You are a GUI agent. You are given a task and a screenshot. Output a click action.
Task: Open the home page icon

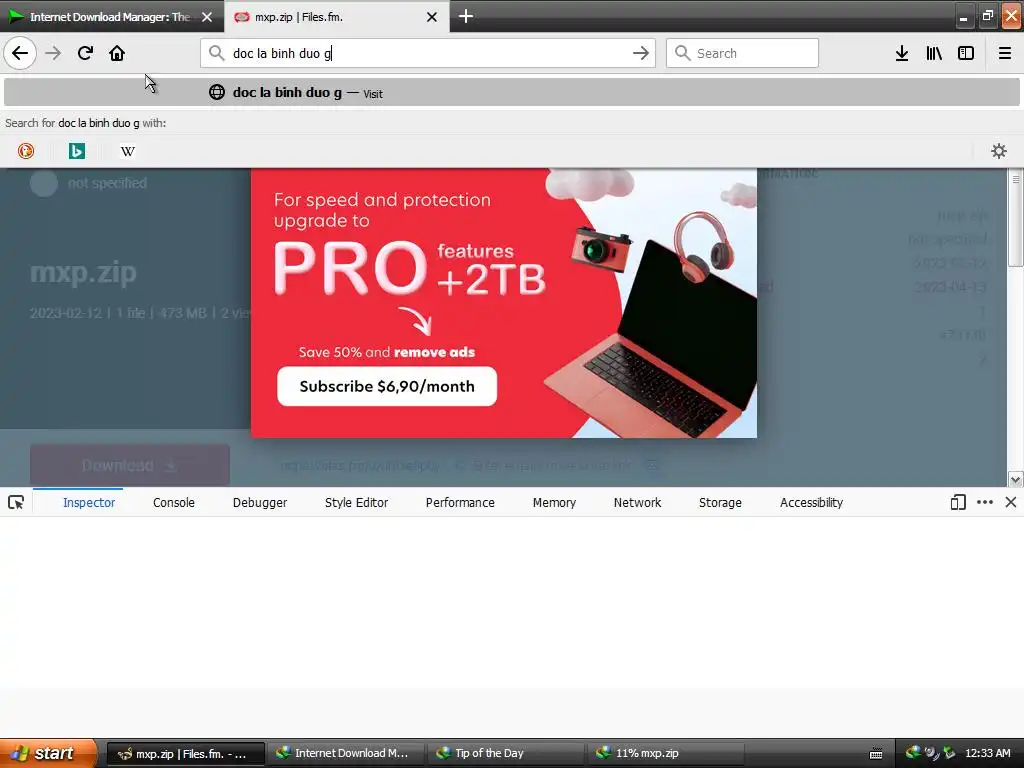point(117,53)
